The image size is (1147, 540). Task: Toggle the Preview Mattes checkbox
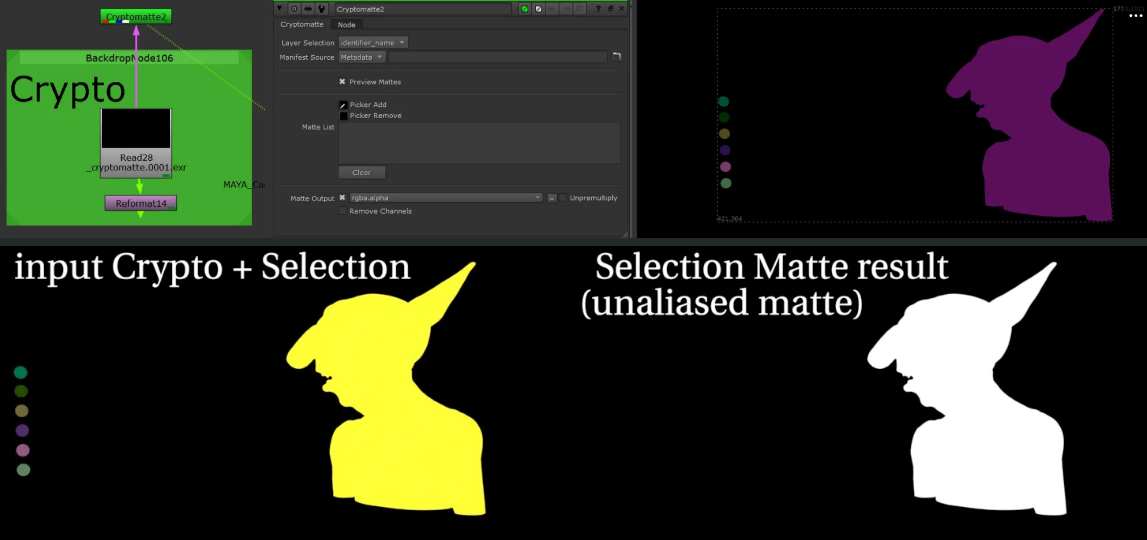(342, 82)
